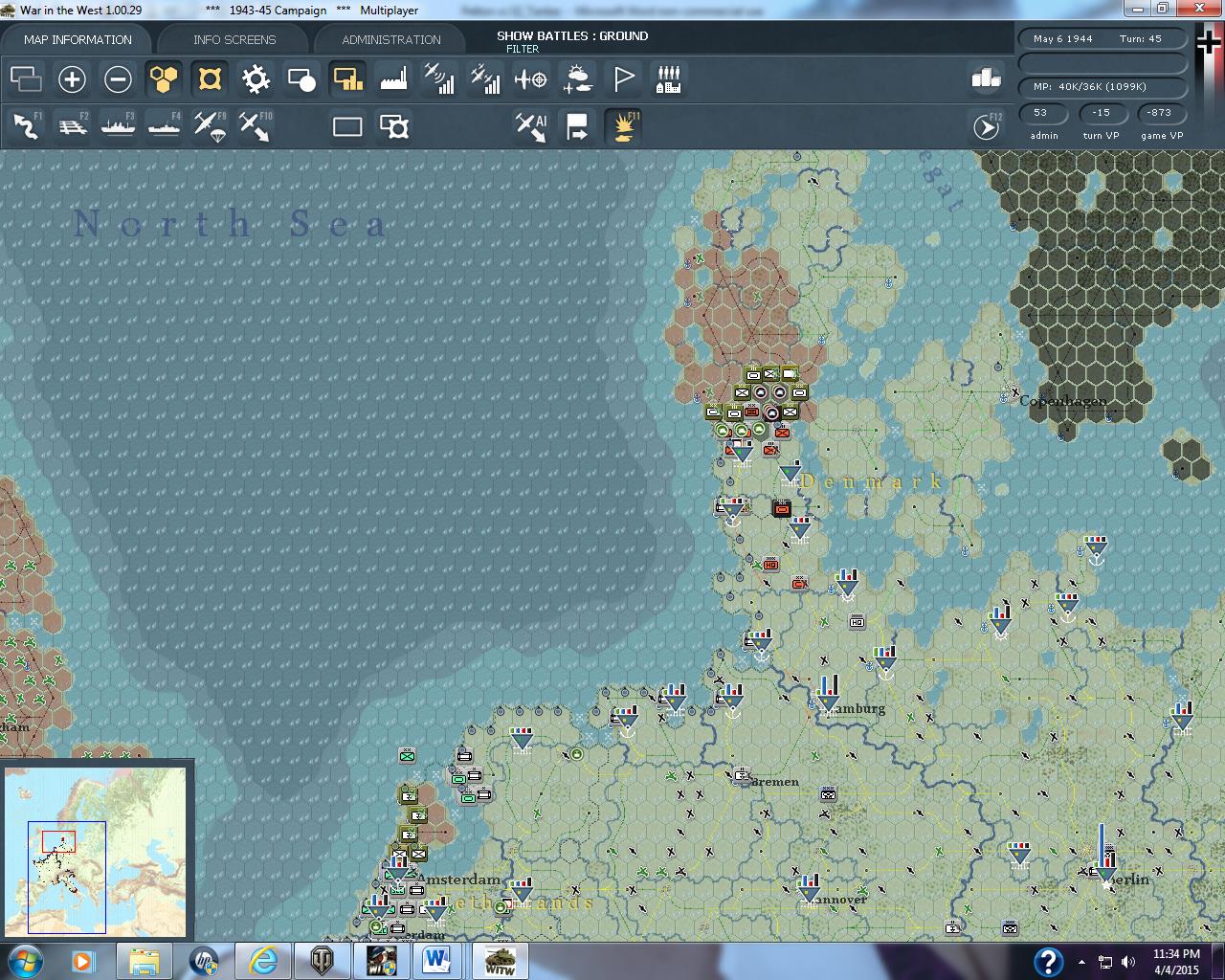Open the Info Screens tab
The width and height of the screenshot is (1225, 980).
pos(234,39)
